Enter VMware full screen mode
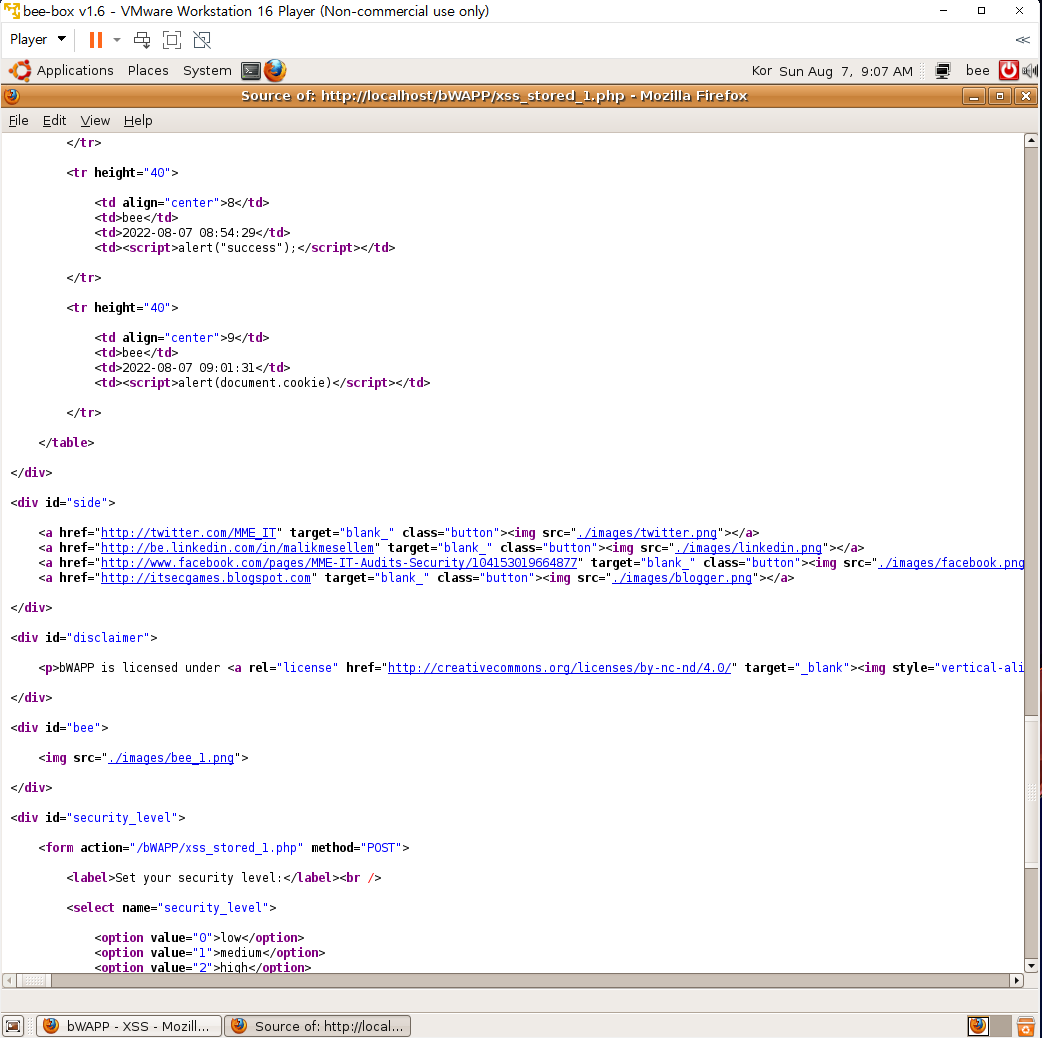Viewport: 1042px width, 1038px height. (171, 40)
